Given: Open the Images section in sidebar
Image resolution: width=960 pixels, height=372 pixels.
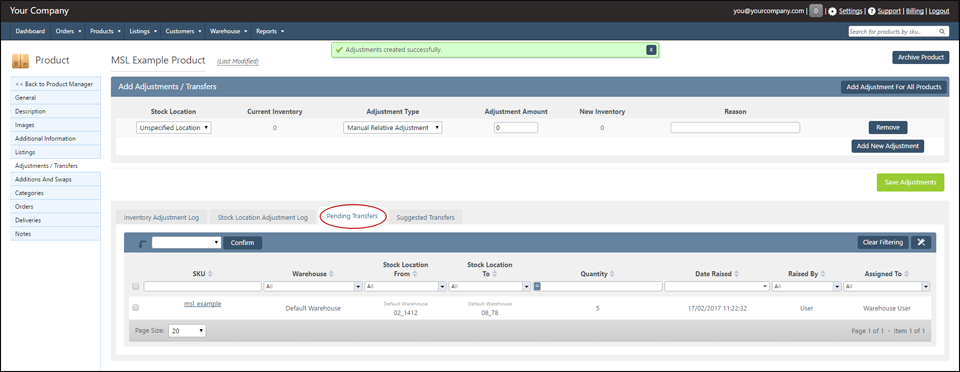Looking at the screenshot, I should [55, 125].
